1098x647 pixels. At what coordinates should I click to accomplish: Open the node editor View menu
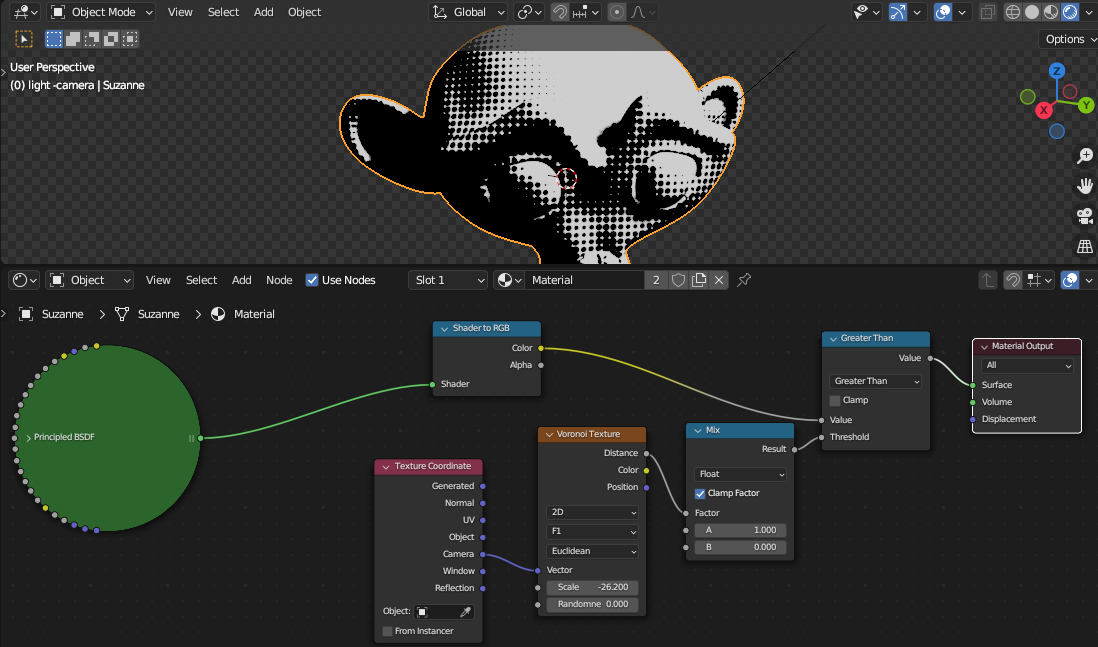coord(158,280)
